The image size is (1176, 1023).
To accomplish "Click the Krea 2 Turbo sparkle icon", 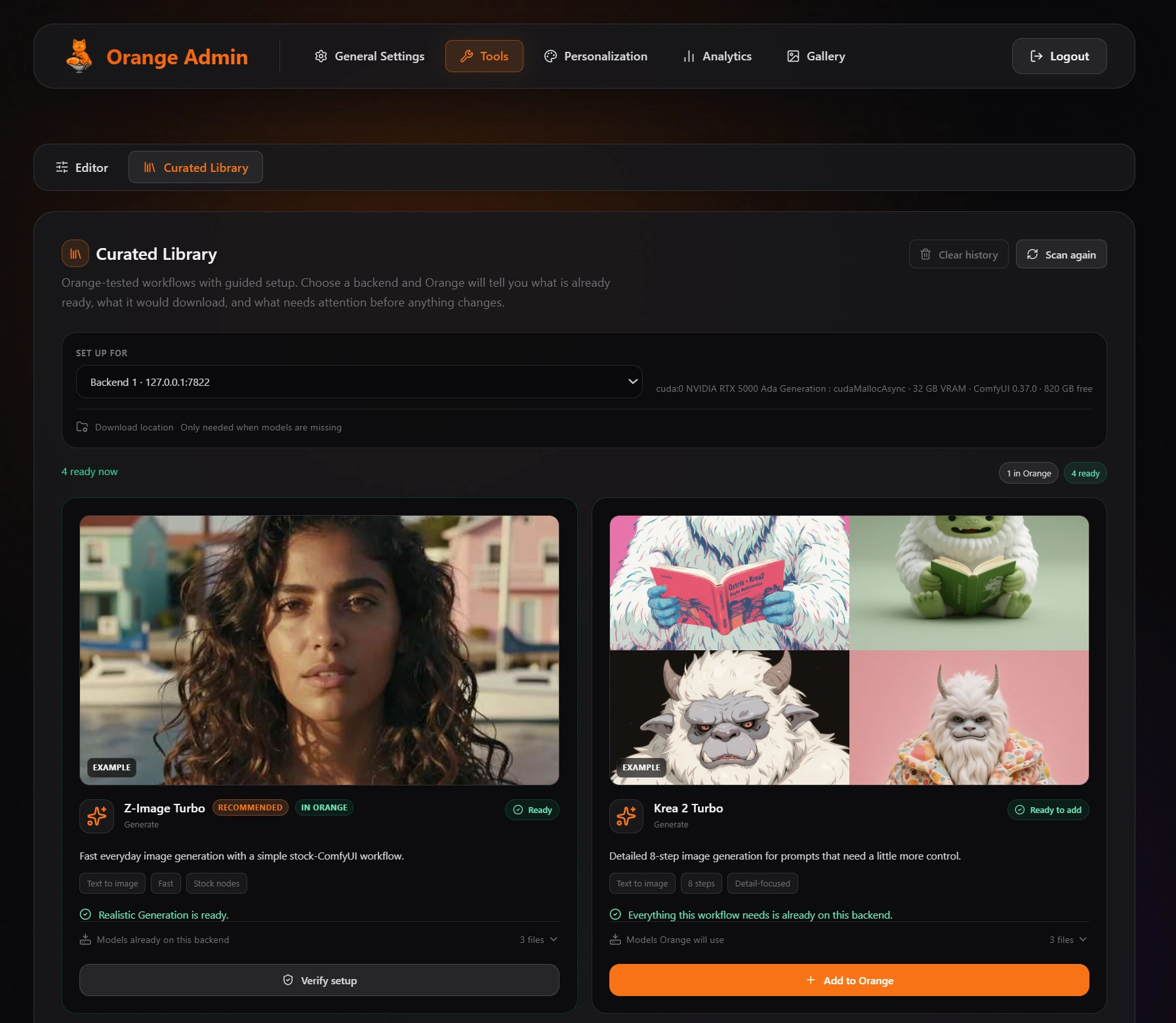I will click(x=626, y=816).
